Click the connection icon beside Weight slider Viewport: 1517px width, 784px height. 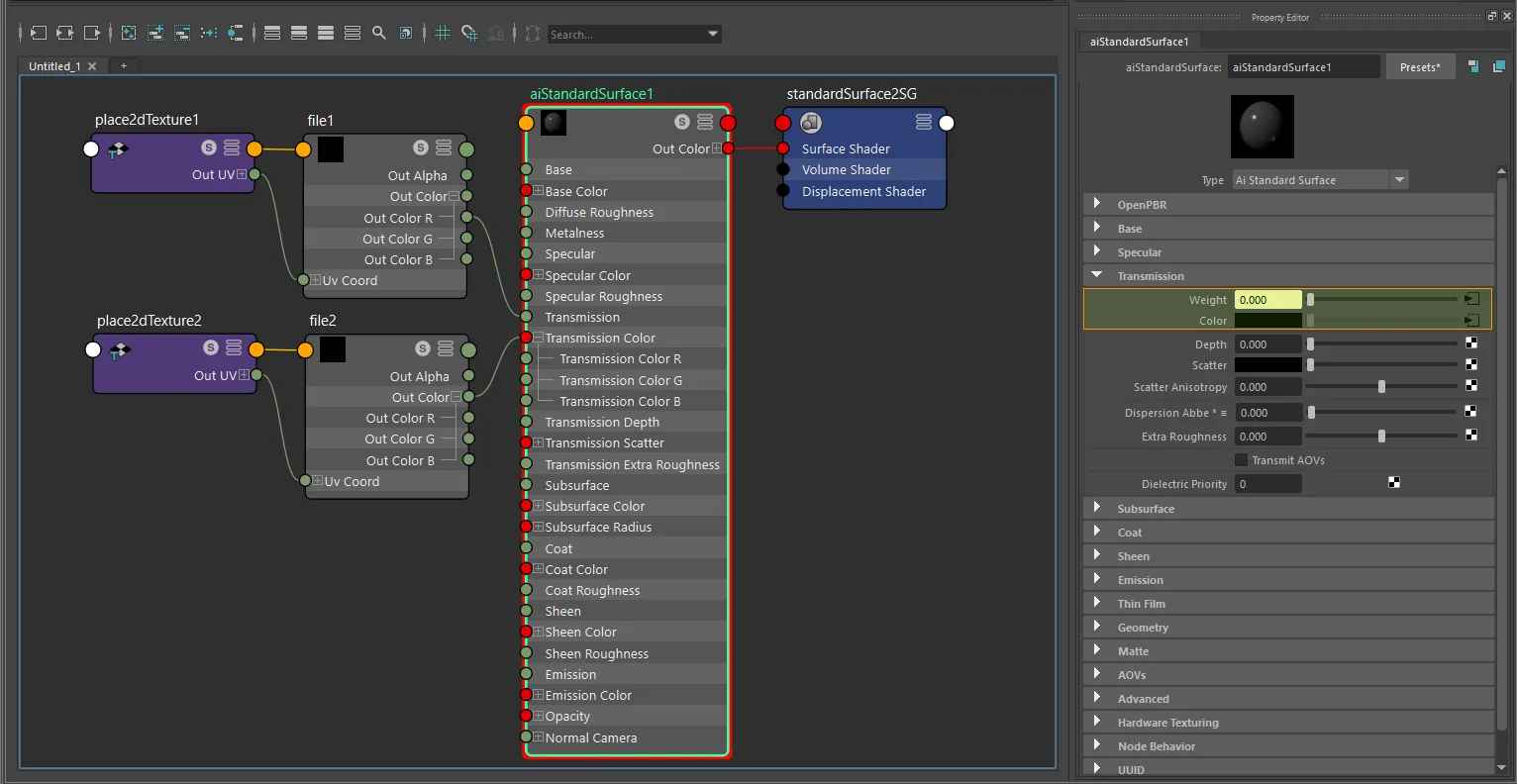tap(1472, 299)
